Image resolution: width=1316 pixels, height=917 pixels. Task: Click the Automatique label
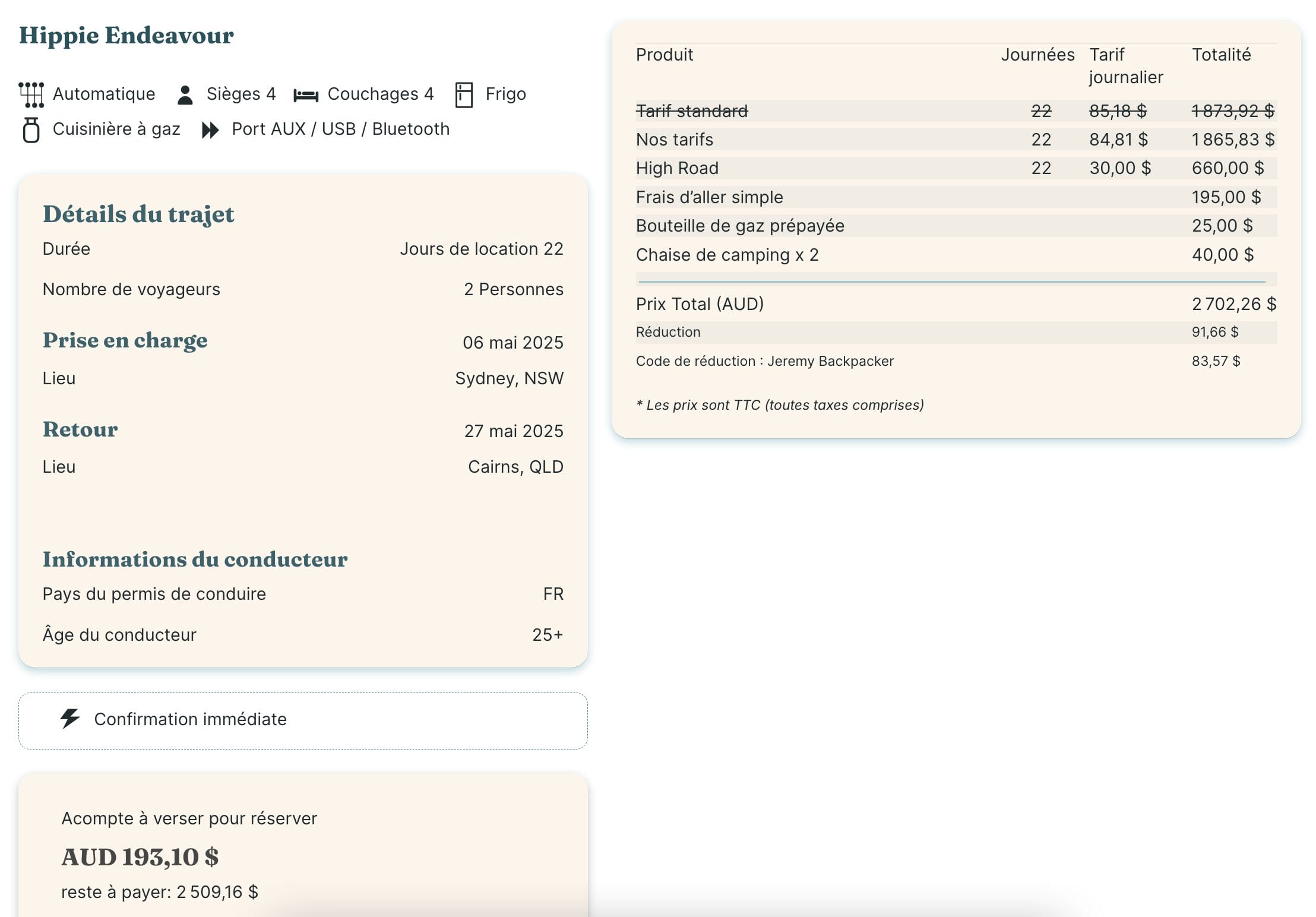104,94
